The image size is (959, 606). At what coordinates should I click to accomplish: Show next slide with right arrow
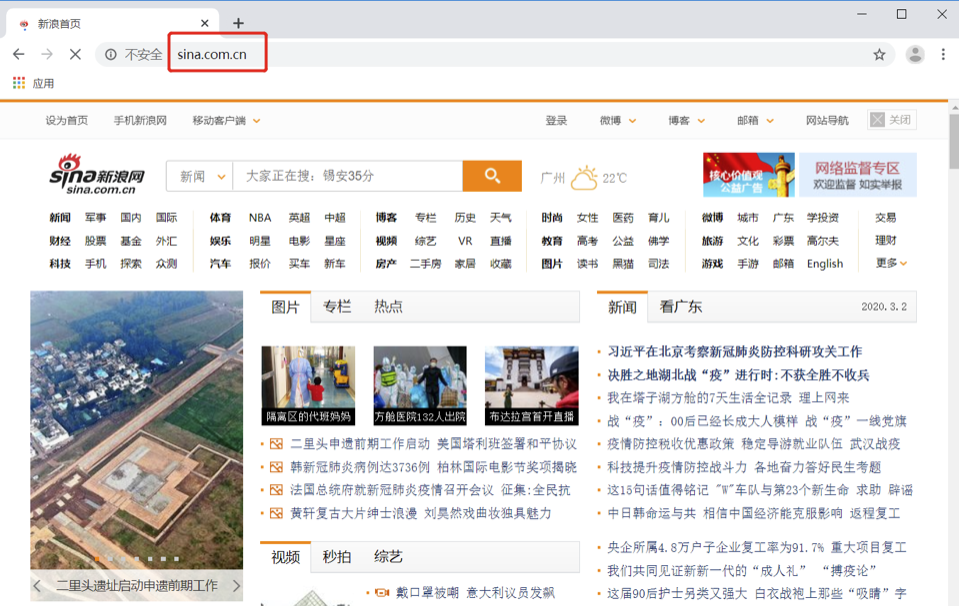click(237, 586)
